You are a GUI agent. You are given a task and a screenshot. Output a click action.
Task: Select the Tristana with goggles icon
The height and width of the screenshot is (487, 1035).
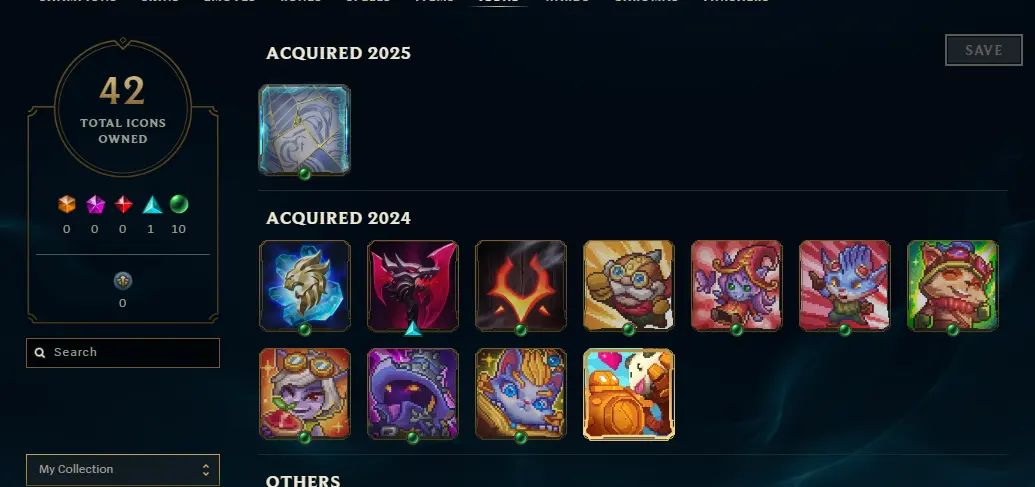click(304, 394)
